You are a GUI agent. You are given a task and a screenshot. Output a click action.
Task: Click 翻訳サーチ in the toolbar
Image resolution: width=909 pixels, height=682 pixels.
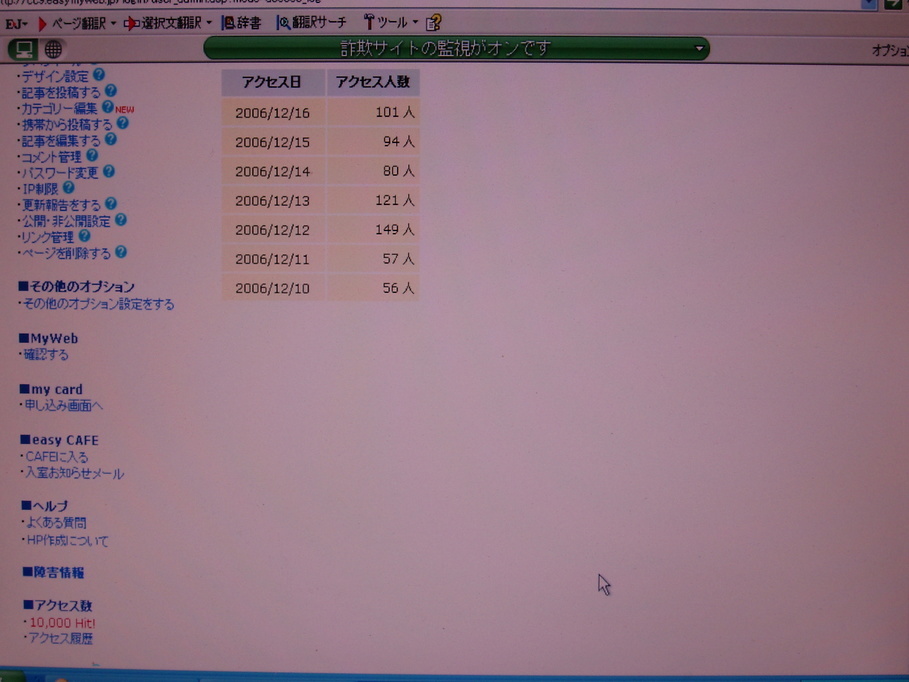tap(312, 22)
